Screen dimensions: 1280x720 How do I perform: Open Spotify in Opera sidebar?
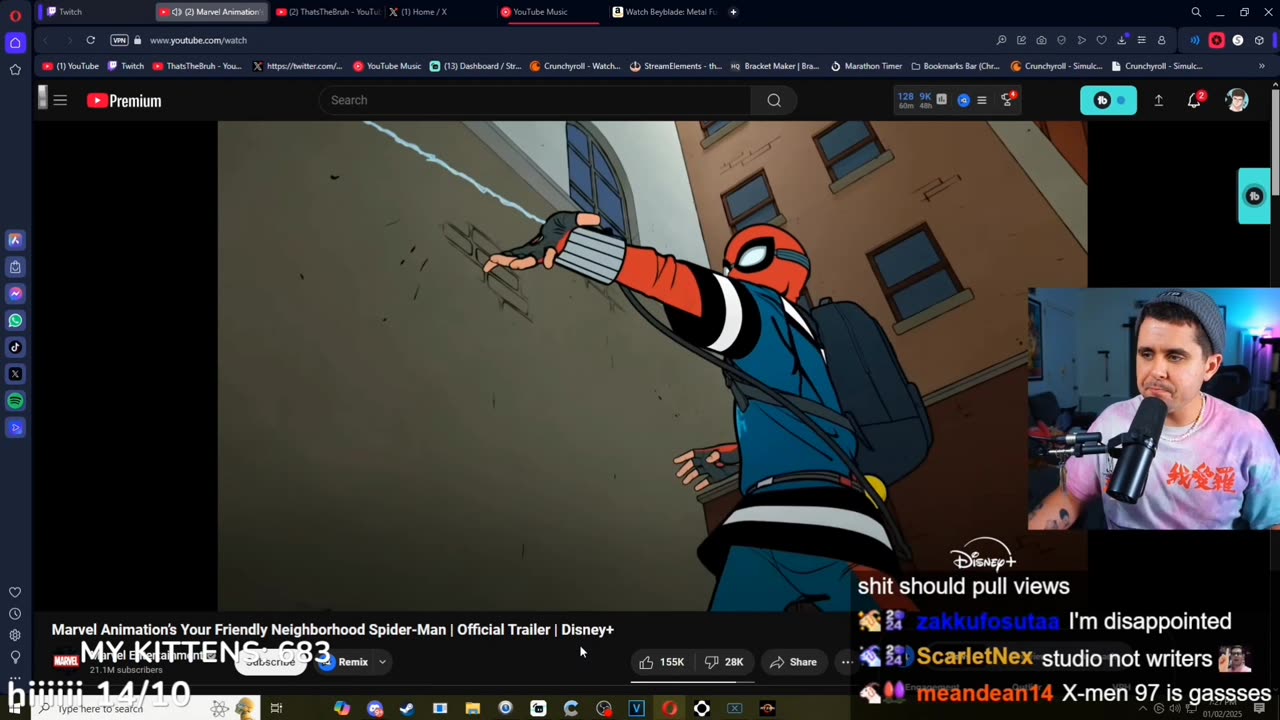pyautogui.click(x=15, y=401)
